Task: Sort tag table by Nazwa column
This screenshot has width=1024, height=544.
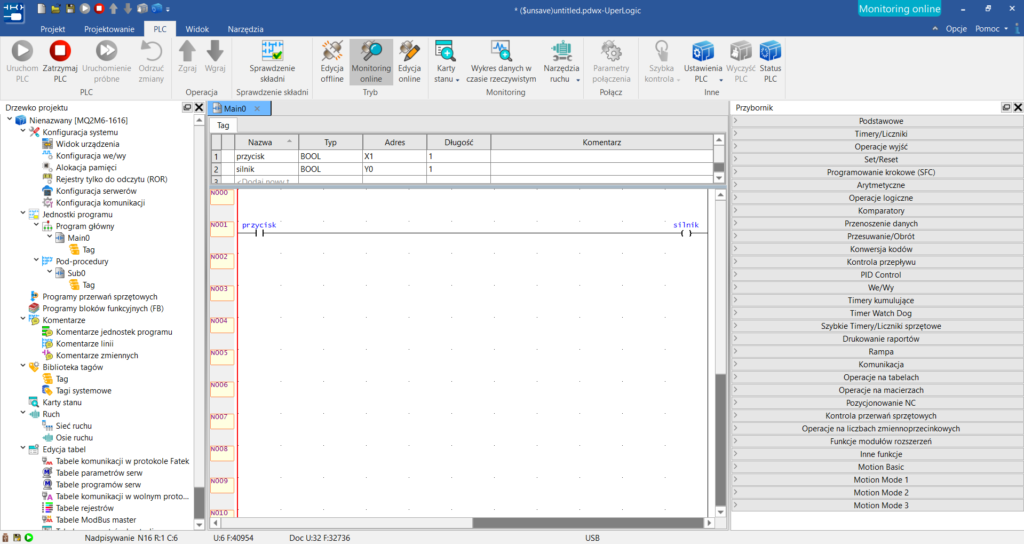Action: pyautogui.click(x=266, y=142)
